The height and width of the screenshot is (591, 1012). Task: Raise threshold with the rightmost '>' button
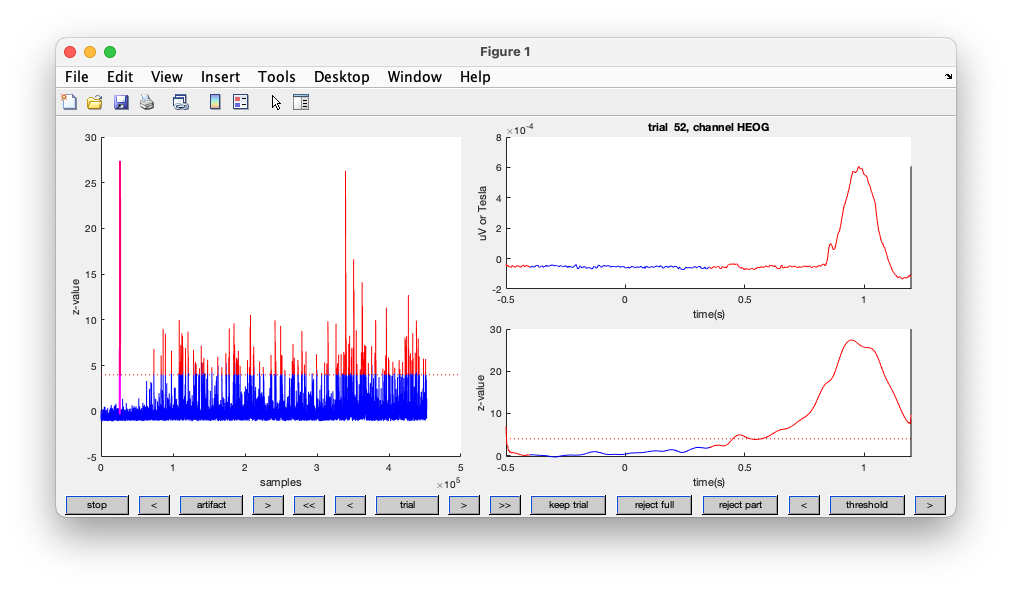pyautogui.click(x=930, y=505)
